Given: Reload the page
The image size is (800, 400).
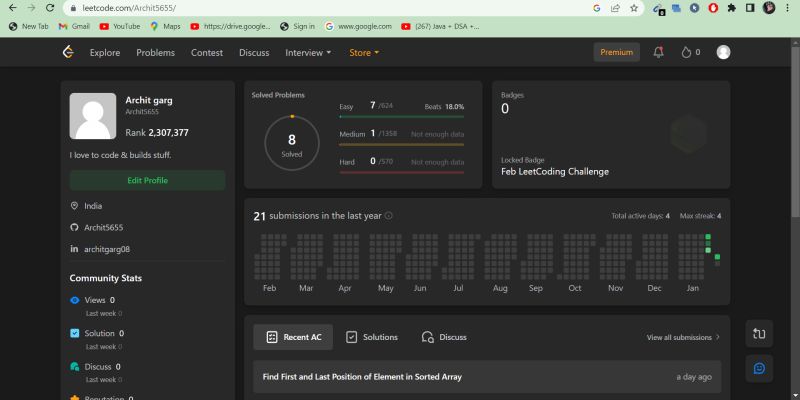Looking at the screenshot, I should pyautogui.click(x=50, y=8).
